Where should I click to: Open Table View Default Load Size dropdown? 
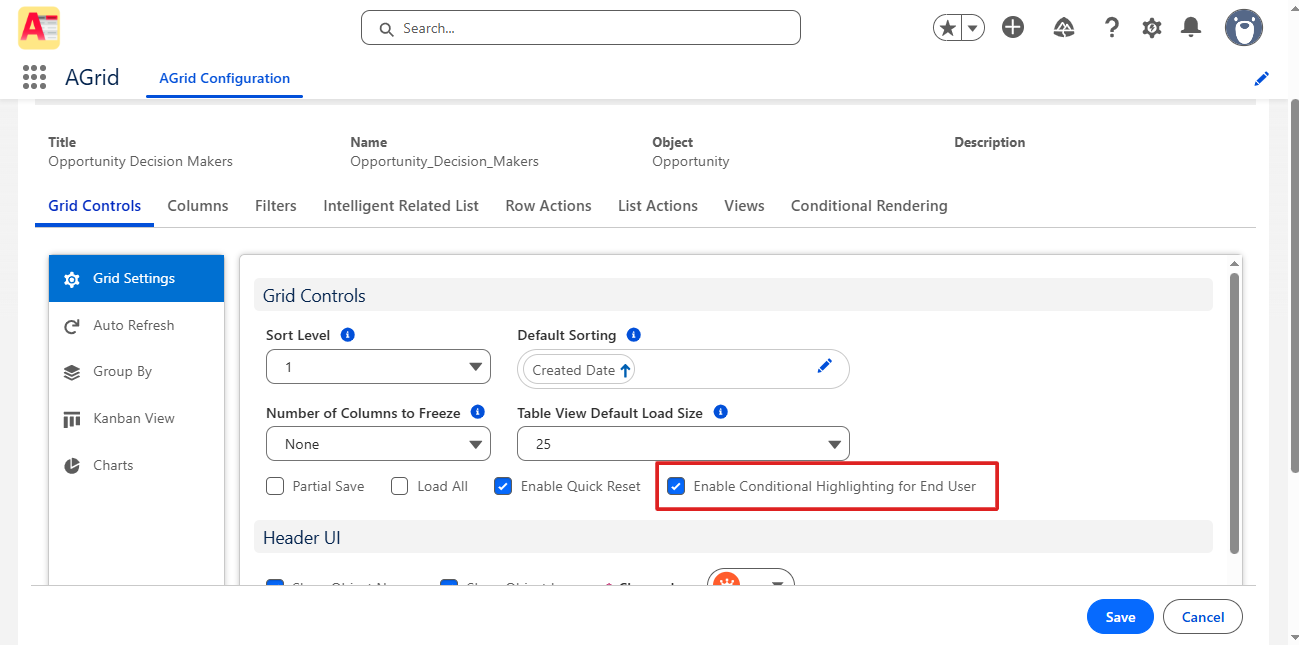point(683,444)
